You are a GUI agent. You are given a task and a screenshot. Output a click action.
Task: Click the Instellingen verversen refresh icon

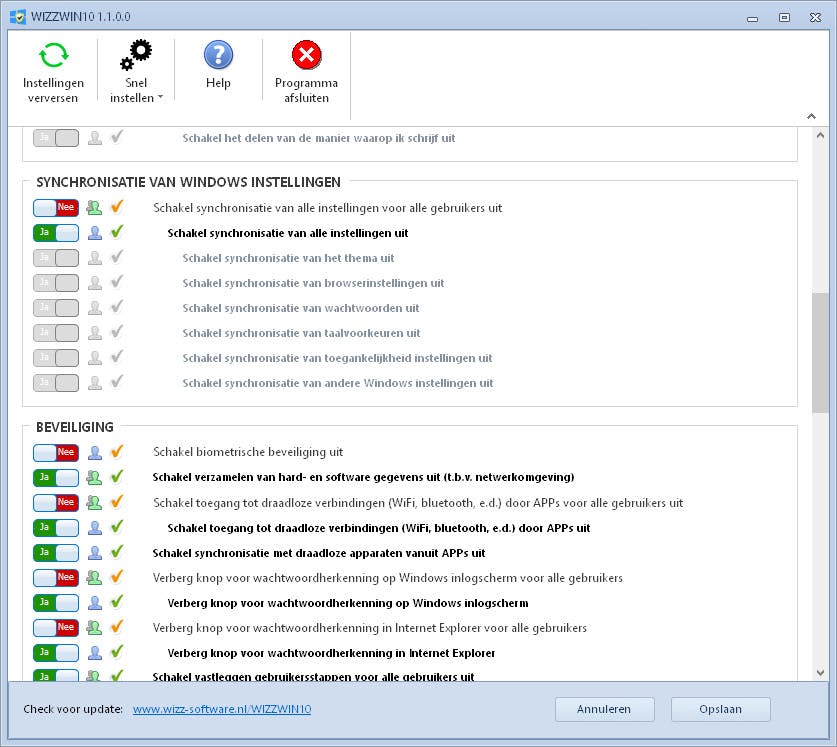pyautogui.click(x=53, y=55)
